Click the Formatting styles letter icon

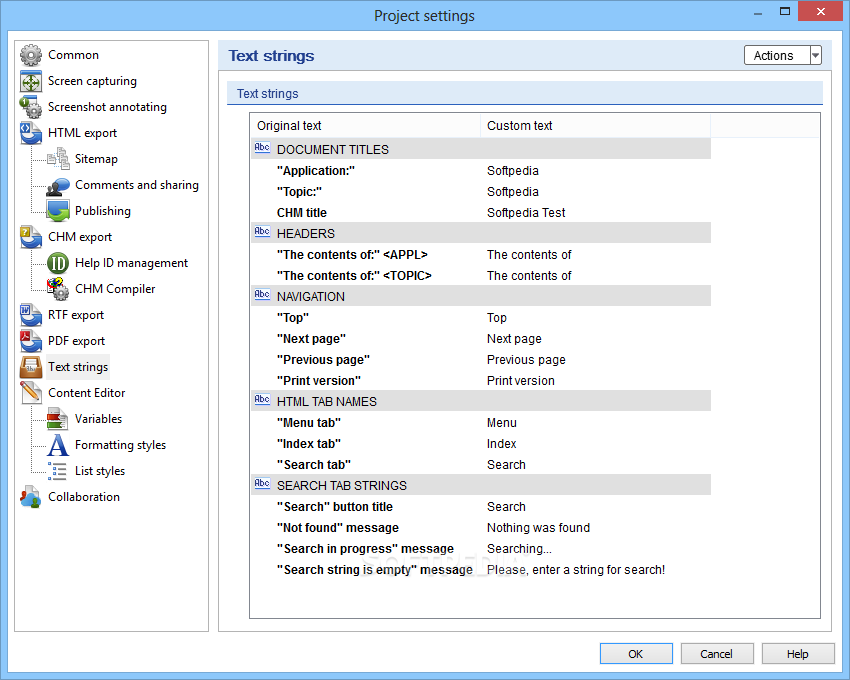click(58, 445)
